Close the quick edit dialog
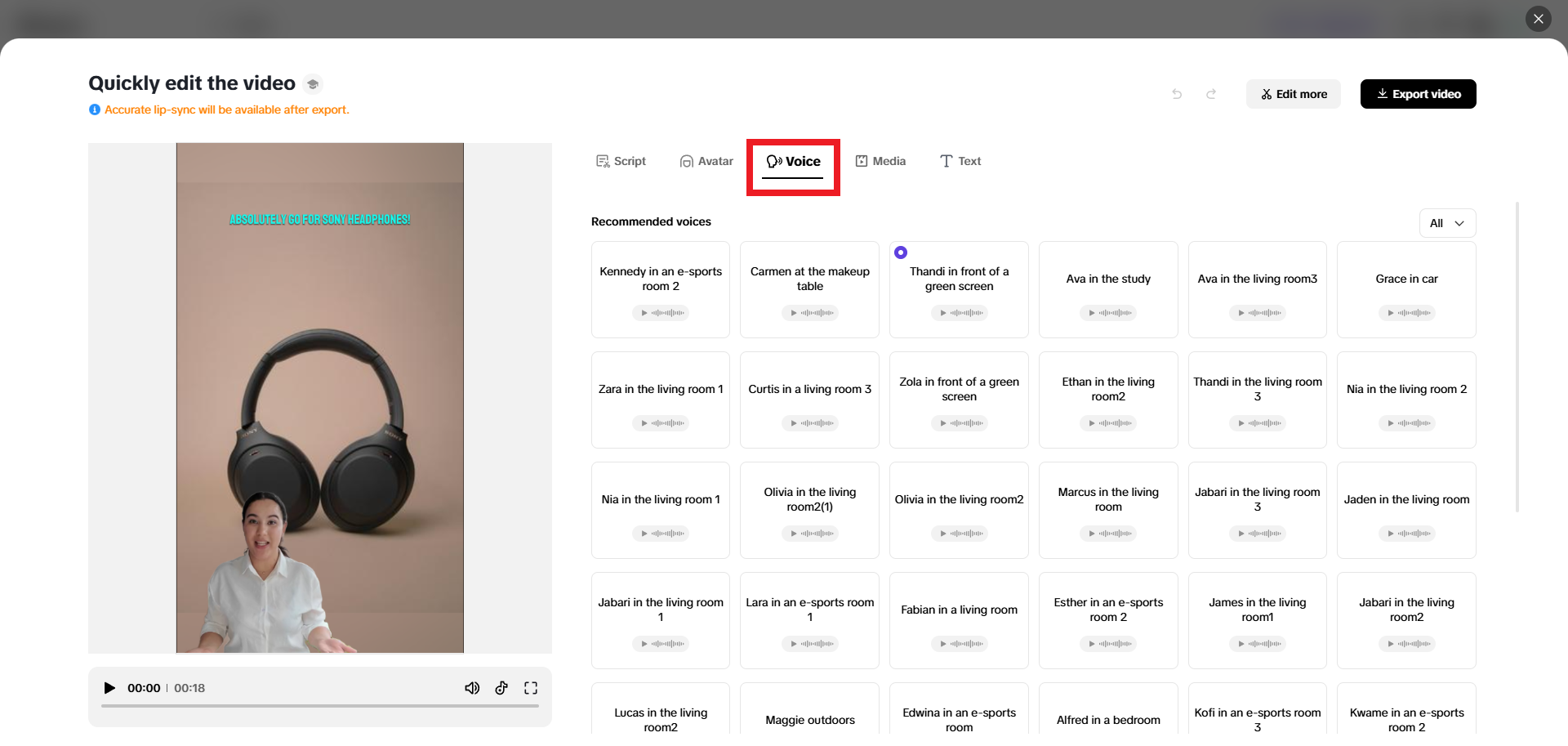The image size is (1568, 746). (x=1539, y=19)
